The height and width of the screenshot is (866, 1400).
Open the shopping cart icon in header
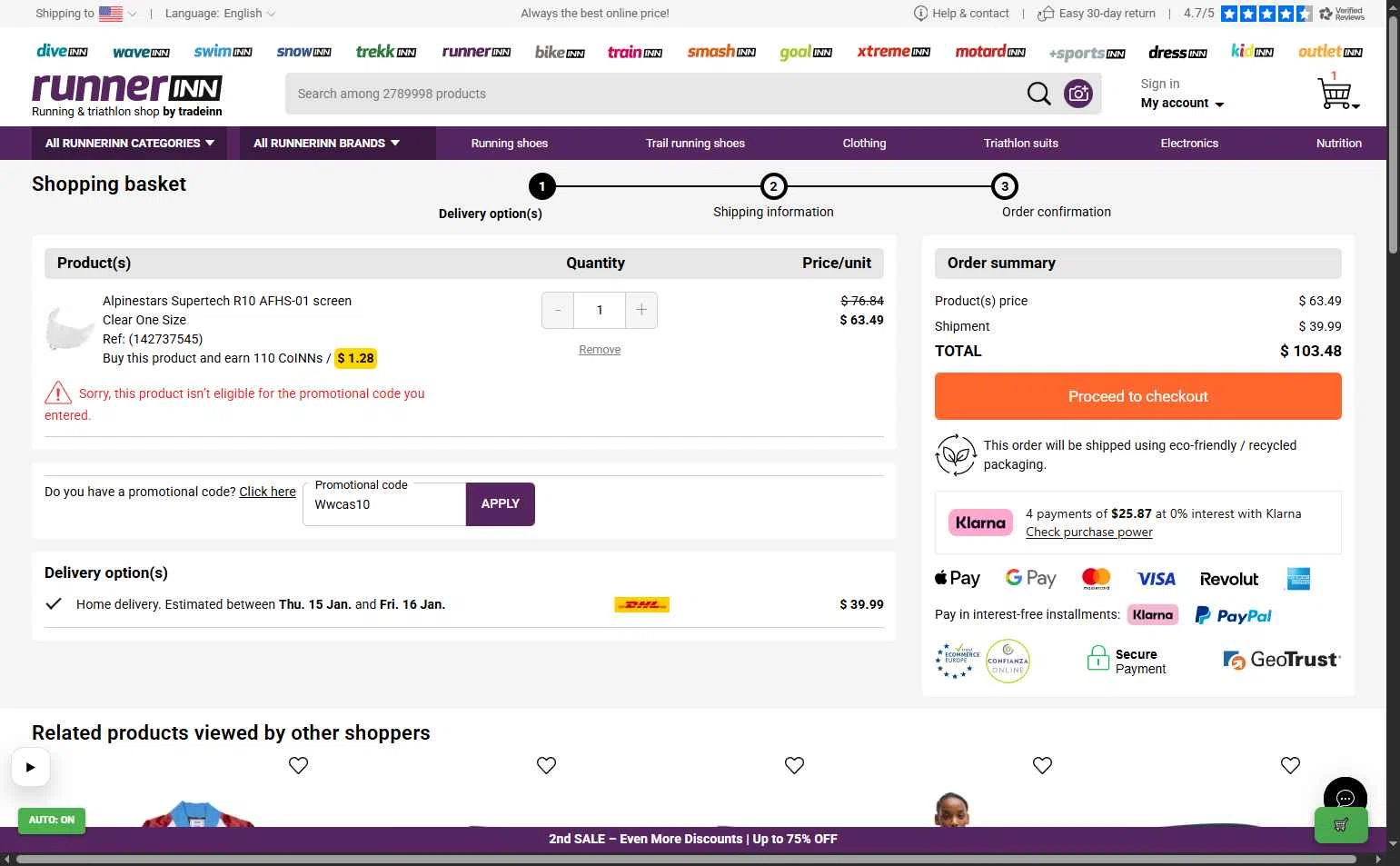pyautogui.click(x=1336, y=93)
